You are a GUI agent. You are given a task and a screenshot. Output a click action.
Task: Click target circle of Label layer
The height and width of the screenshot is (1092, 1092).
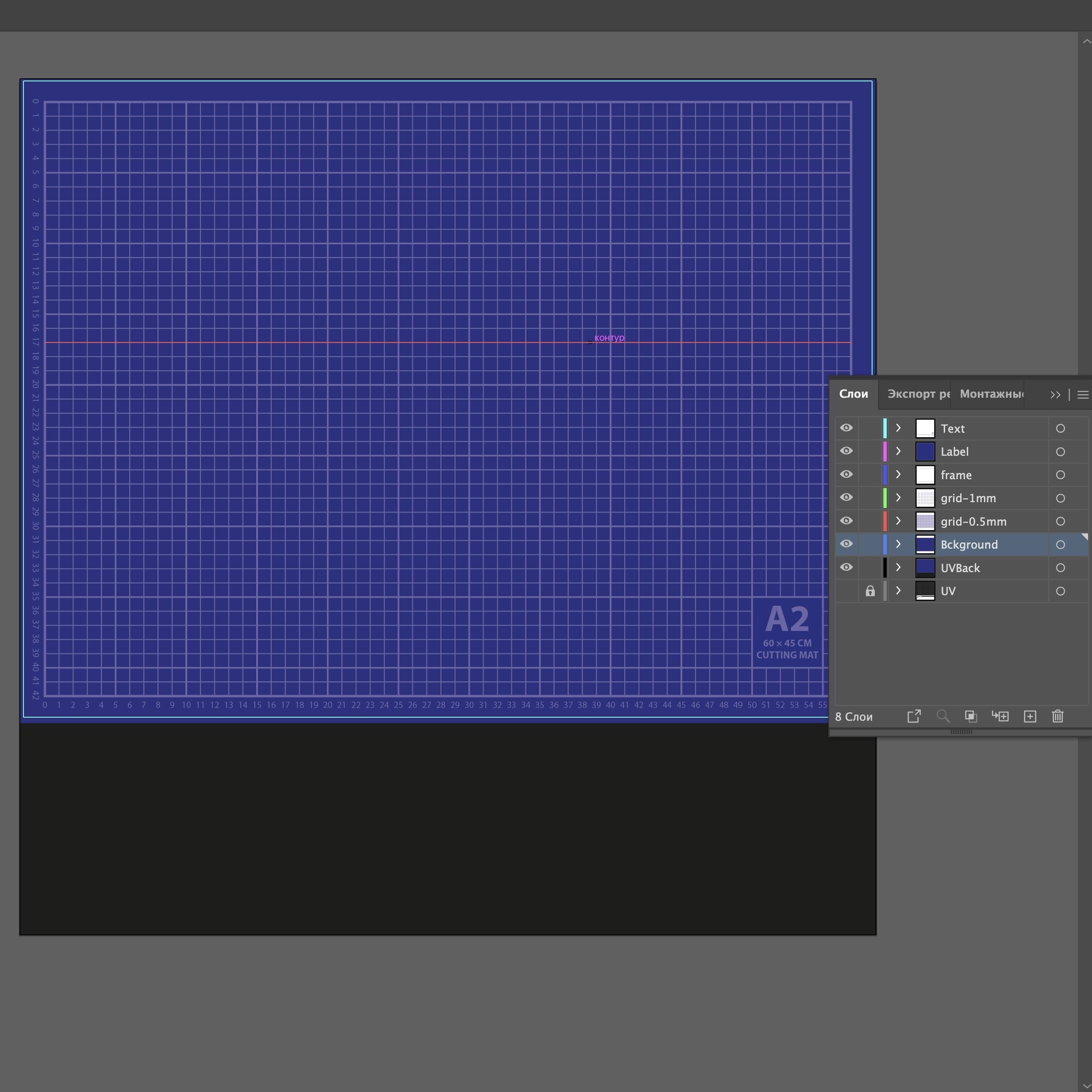click(x=1060, y=452)
